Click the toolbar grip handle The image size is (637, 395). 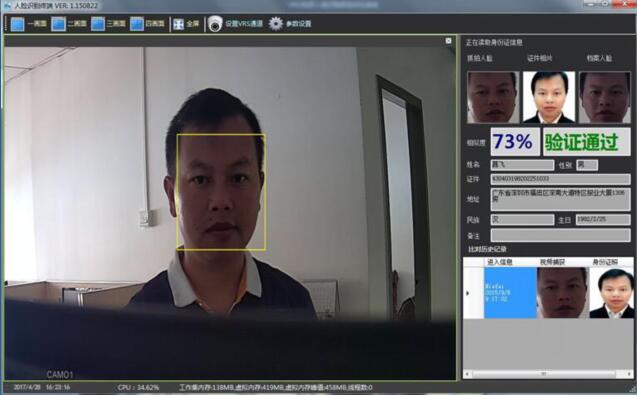point(5,24)
